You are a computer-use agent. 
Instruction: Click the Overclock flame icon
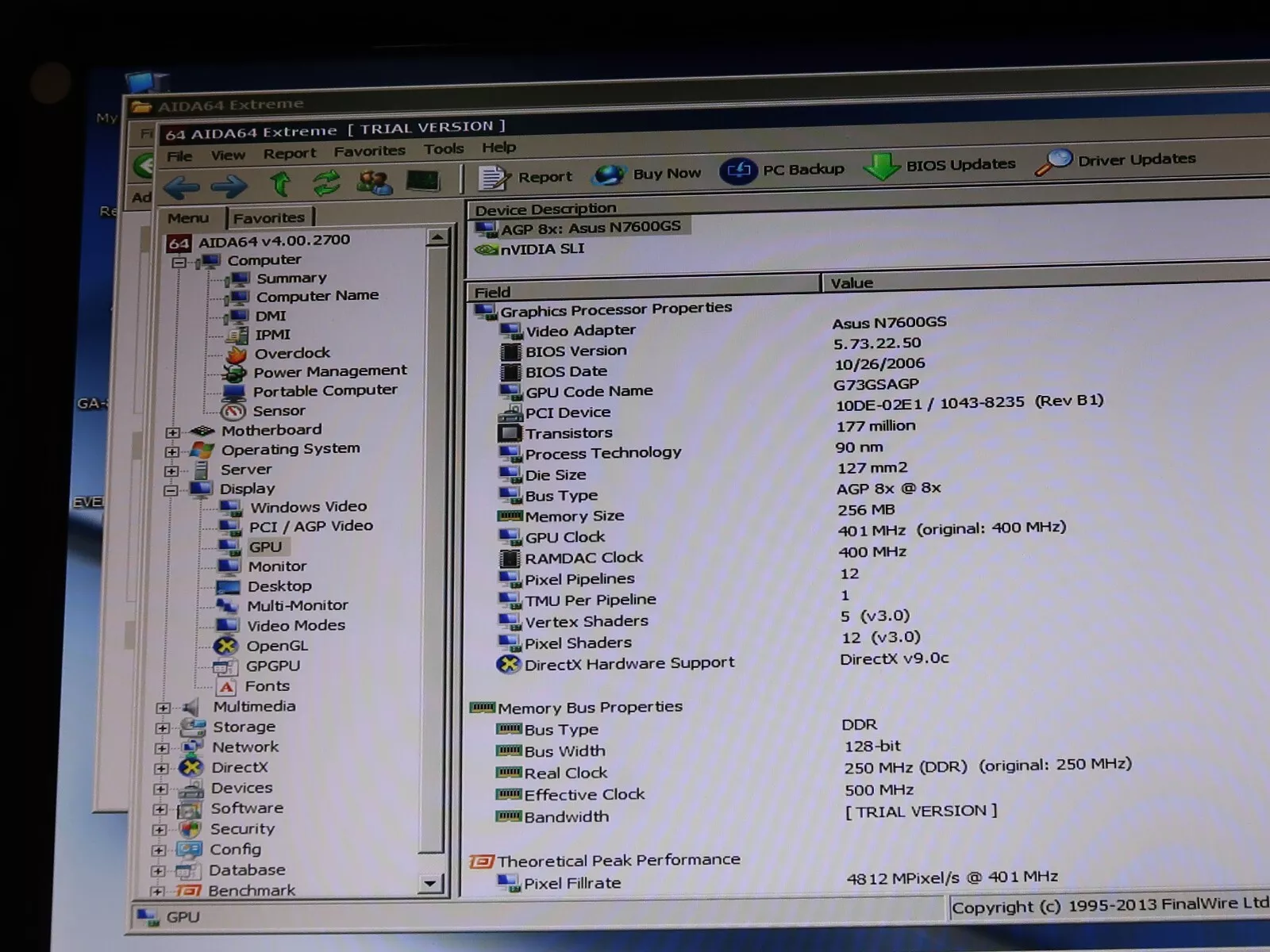coord(236,355)
